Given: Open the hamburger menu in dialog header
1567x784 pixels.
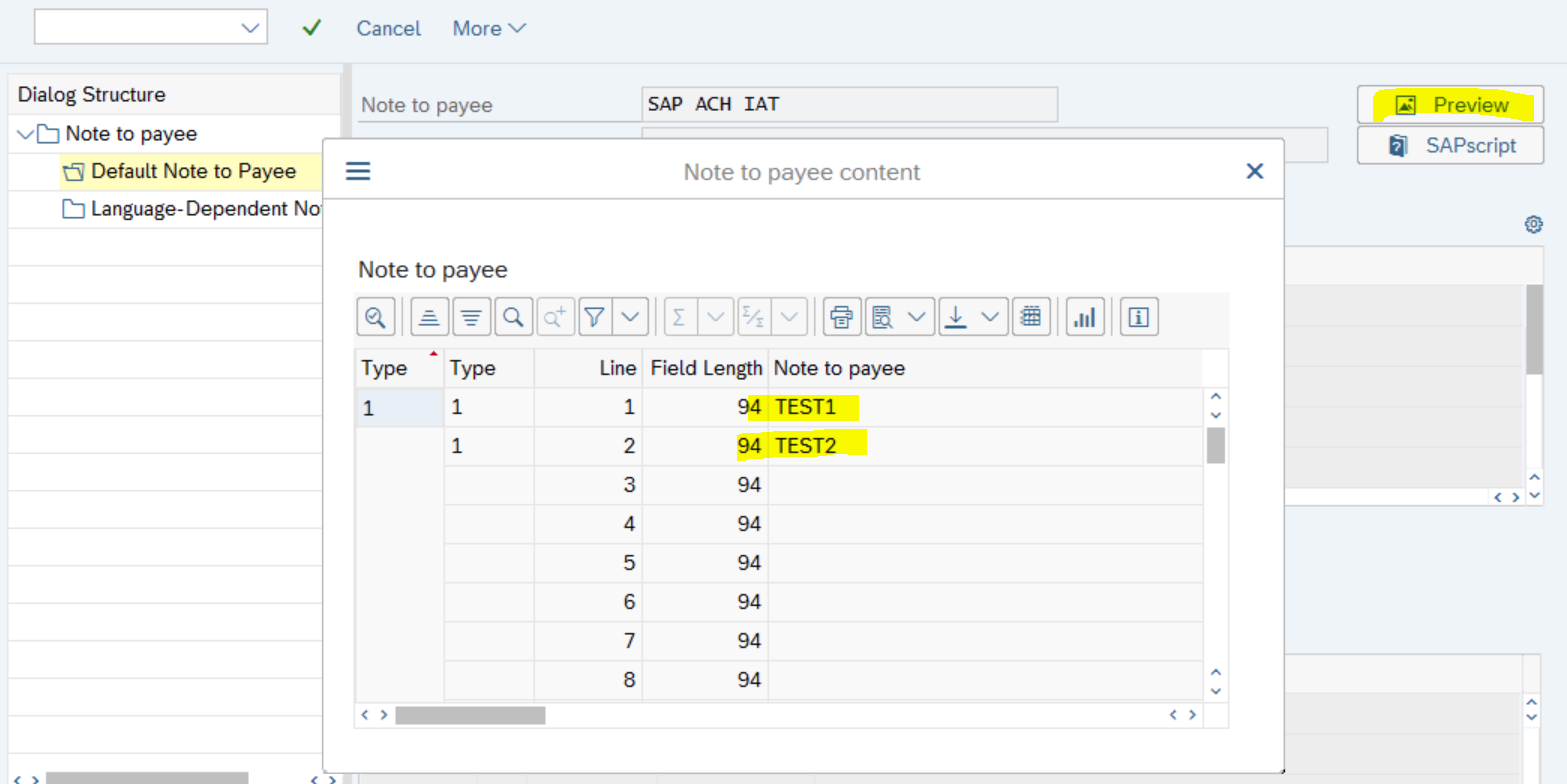Looking at the screenshot, I should coord(358,172).
